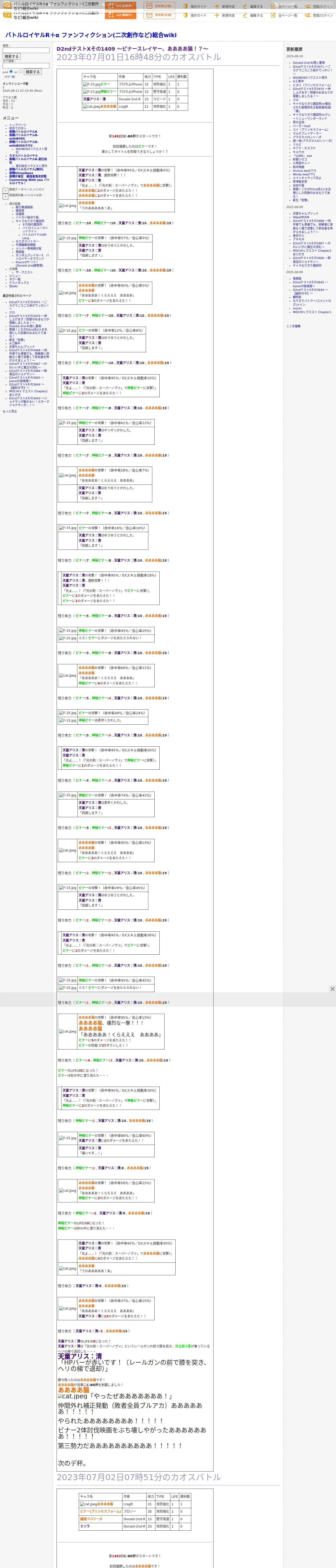This screenshot has height=1568, width=336.
Task: Open テストボックス link
Action: pyautogui.click(x=19, y=283)
